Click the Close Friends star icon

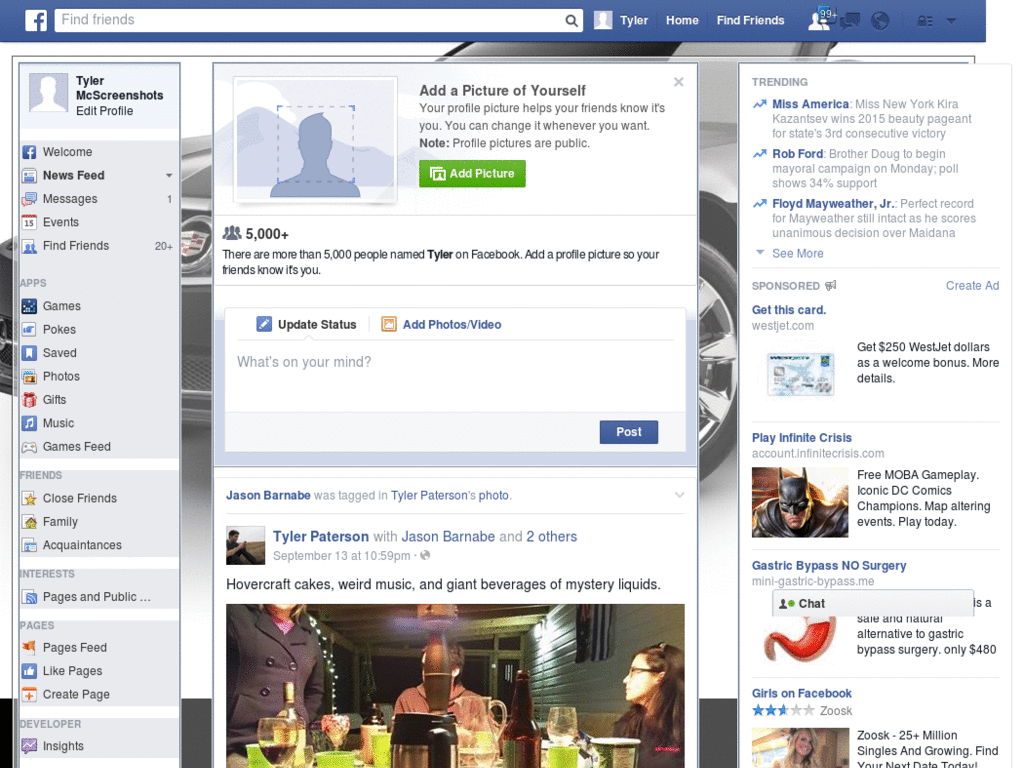[x=29, y=499]
